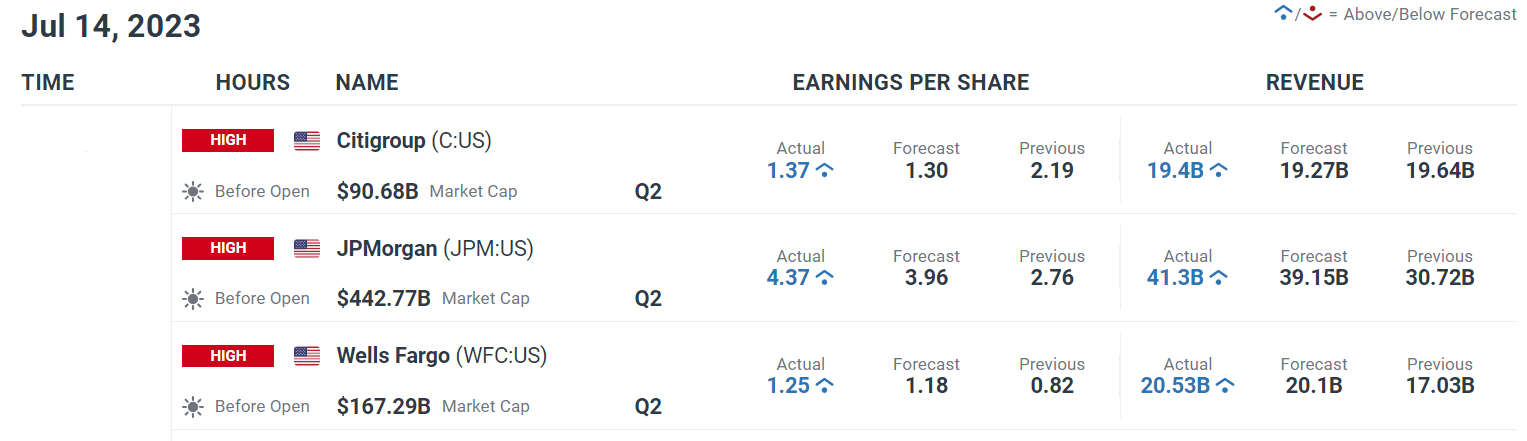1527x441 pixels.
Task: Click the US flag icon beside Citigroup
Action: 307,141
